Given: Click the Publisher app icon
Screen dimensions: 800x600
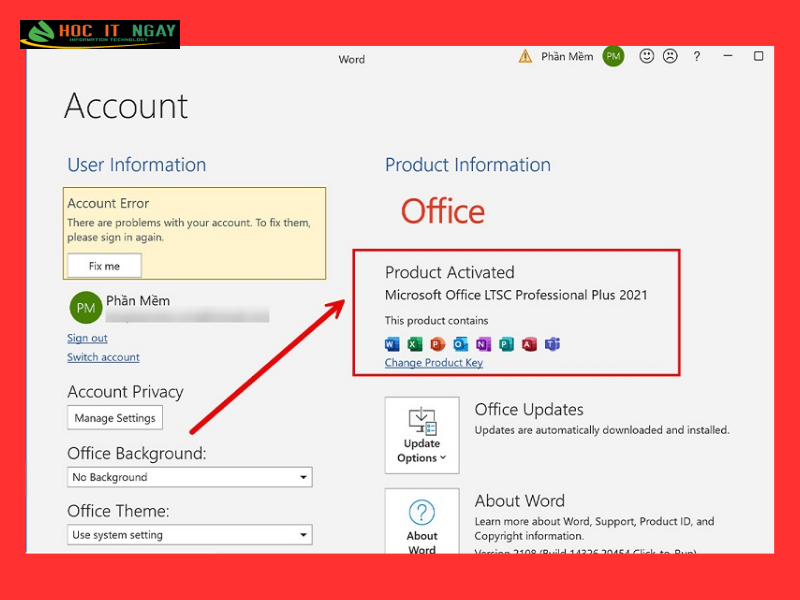Looking at the screenshot, I should (x=507, y=344).
